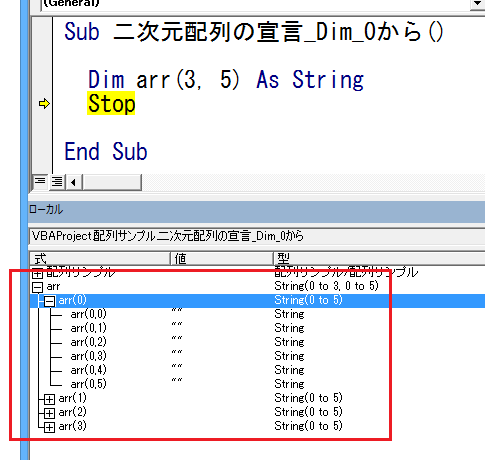This screenshot has width=485, height=460.
Task: Click the String(0 to 5) type of arr(1)
Action: coord(308,398)
